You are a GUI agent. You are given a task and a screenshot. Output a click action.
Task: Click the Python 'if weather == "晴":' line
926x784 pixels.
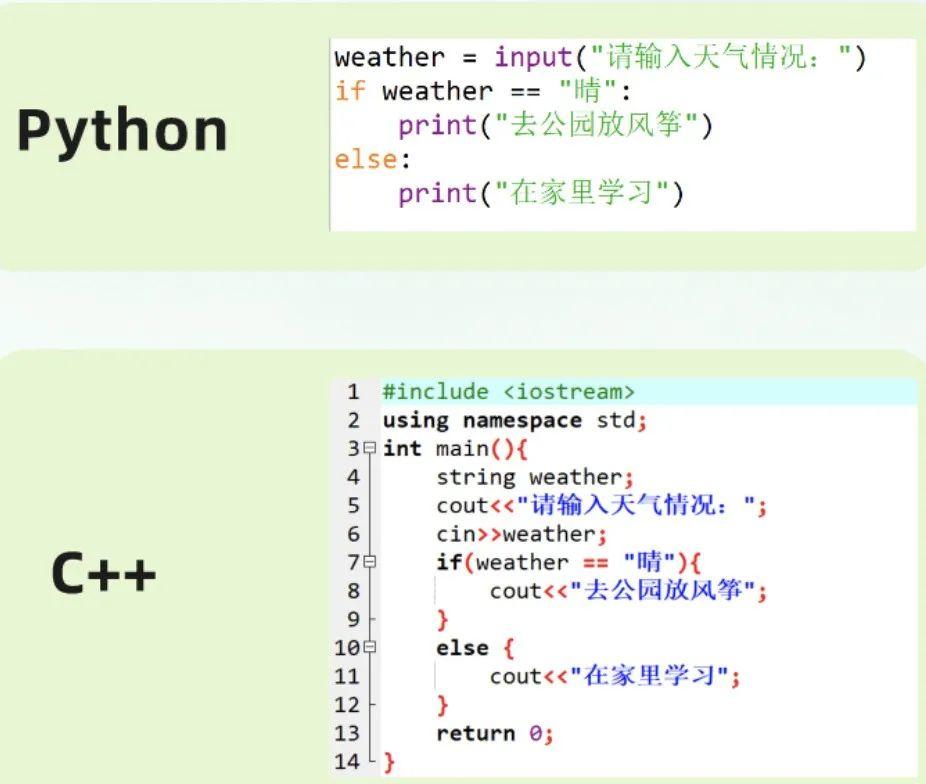(x=482, y=91)
